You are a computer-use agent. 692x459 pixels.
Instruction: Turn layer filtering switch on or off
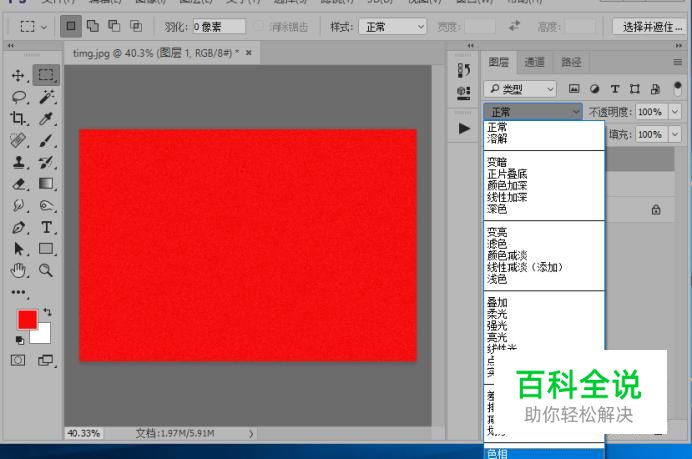point(677,89)
